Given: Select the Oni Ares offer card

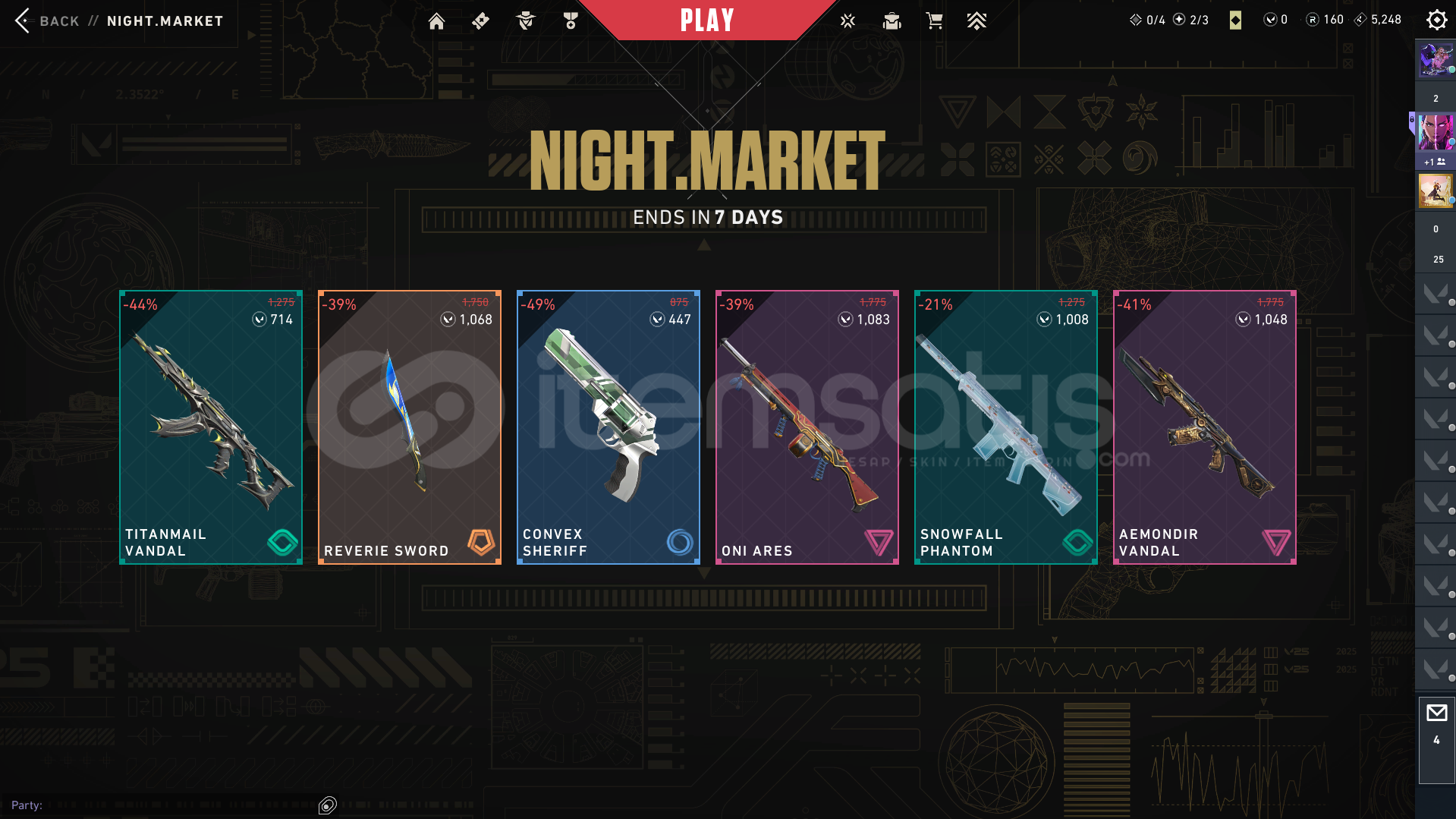Looking at the screenshot, I should [x=807, y=427].
